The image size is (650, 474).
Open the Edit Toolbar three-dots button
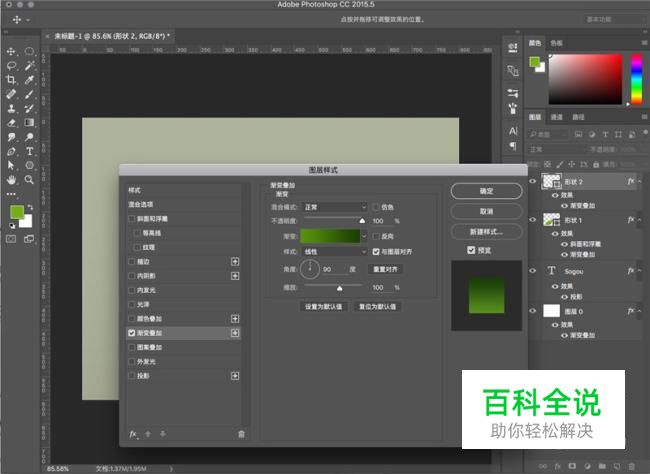pyautogui.click(x=11, y=194)
